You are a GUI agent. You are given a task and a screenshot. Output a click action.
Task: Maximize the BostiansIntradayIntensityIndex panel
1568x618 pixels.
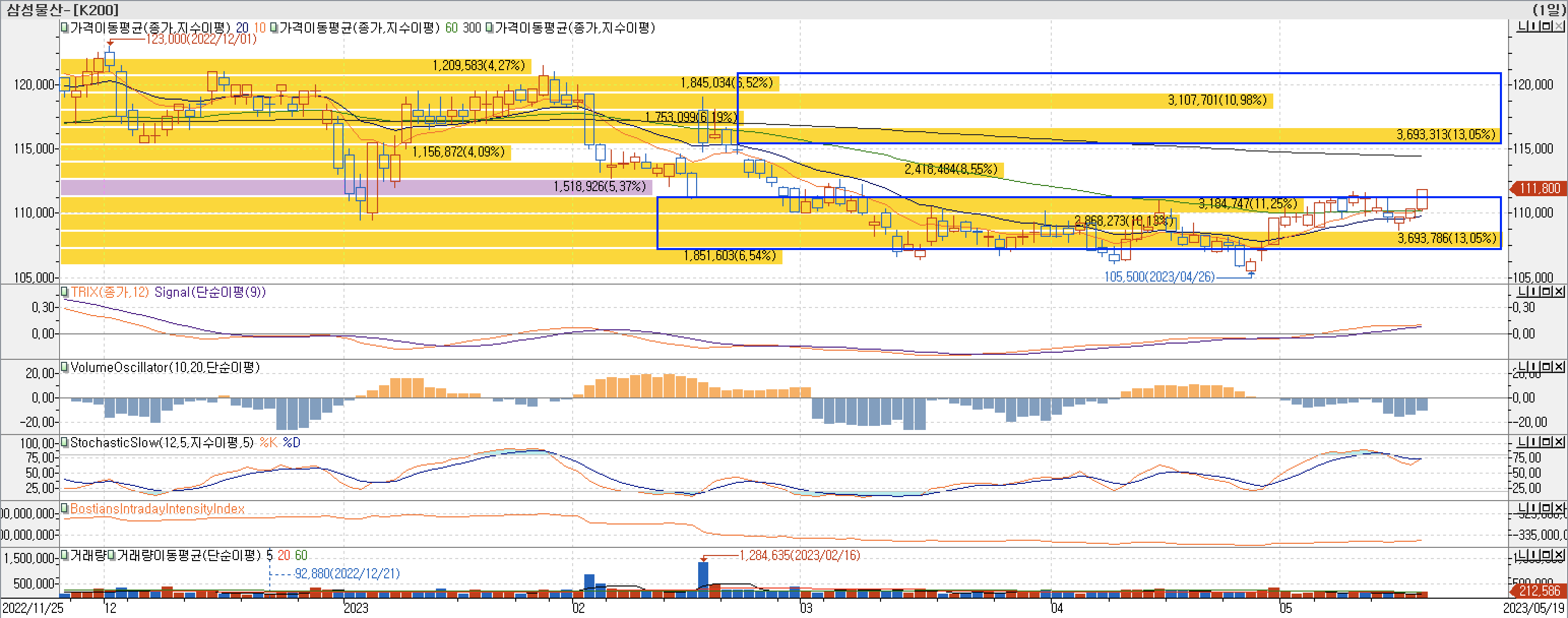[x=1546, y=508]
